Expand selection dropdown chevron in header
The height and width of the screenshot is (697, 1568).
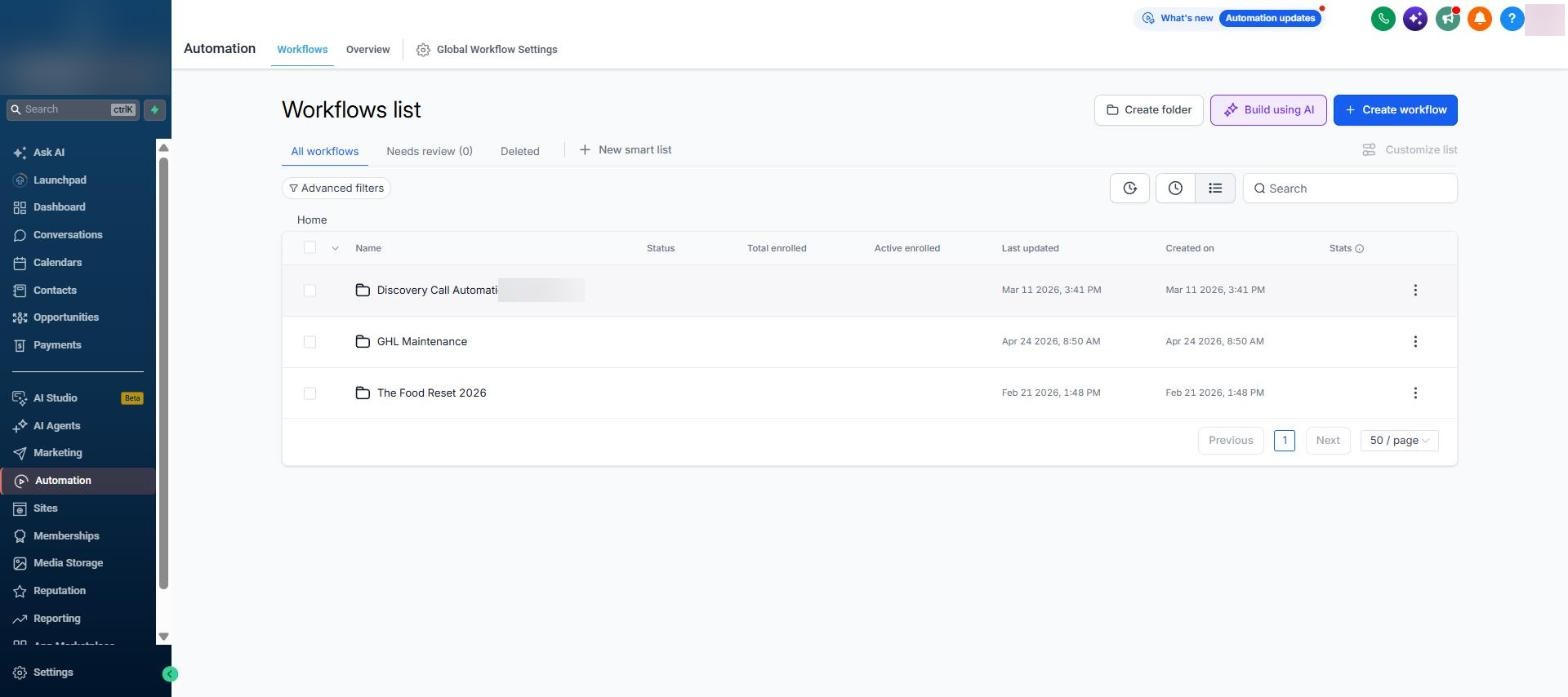[335, 248]
